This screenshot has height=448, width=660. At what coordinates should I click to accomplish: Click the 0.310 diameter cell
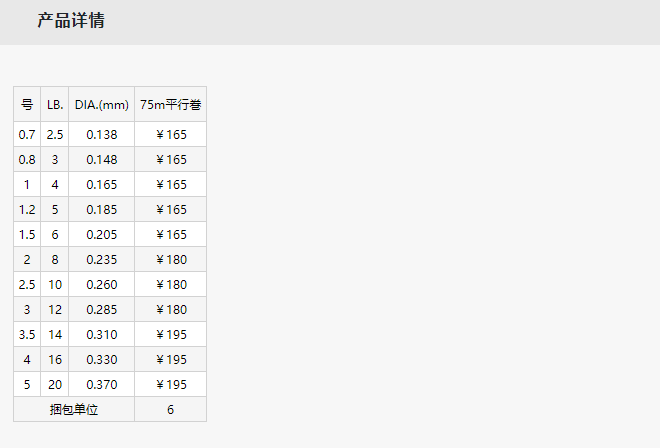tap(102, 334)
